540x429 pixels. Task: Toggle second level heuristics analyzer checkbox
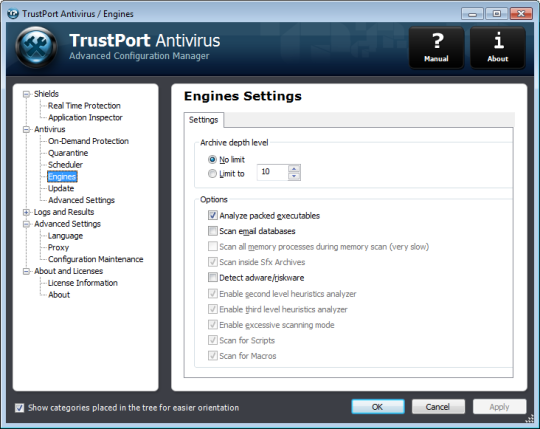coord(213,293)
